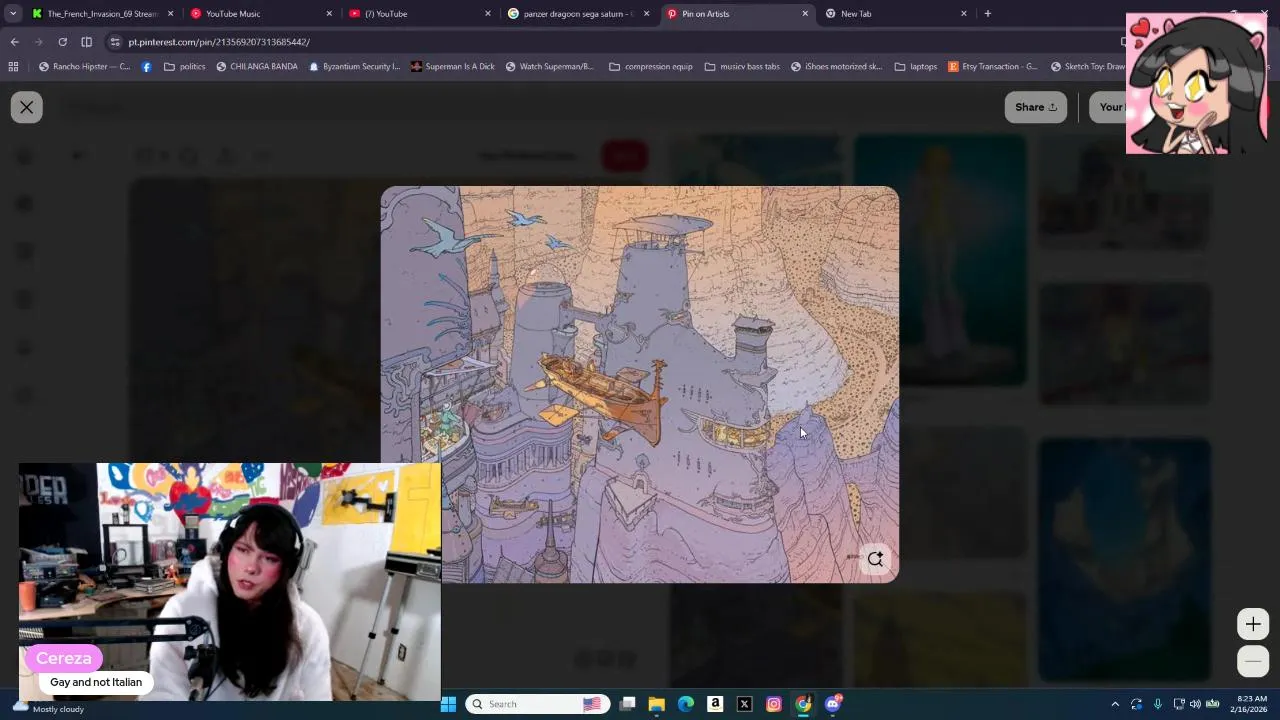Screen dimensions: 1280x720
Task: Click the enlarged fantasy city artwork
Action: coord(640,384)
